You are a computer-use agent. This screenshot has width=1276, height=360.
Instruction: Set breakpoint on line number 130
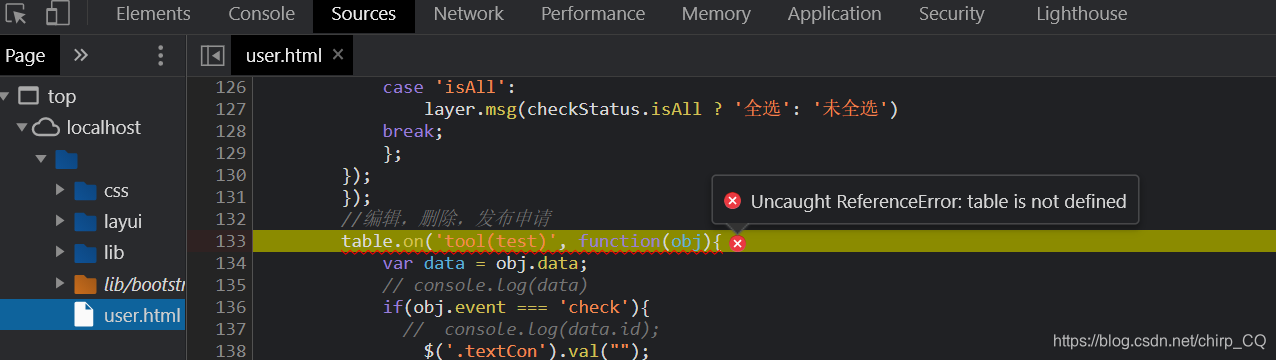pos(231,174)
